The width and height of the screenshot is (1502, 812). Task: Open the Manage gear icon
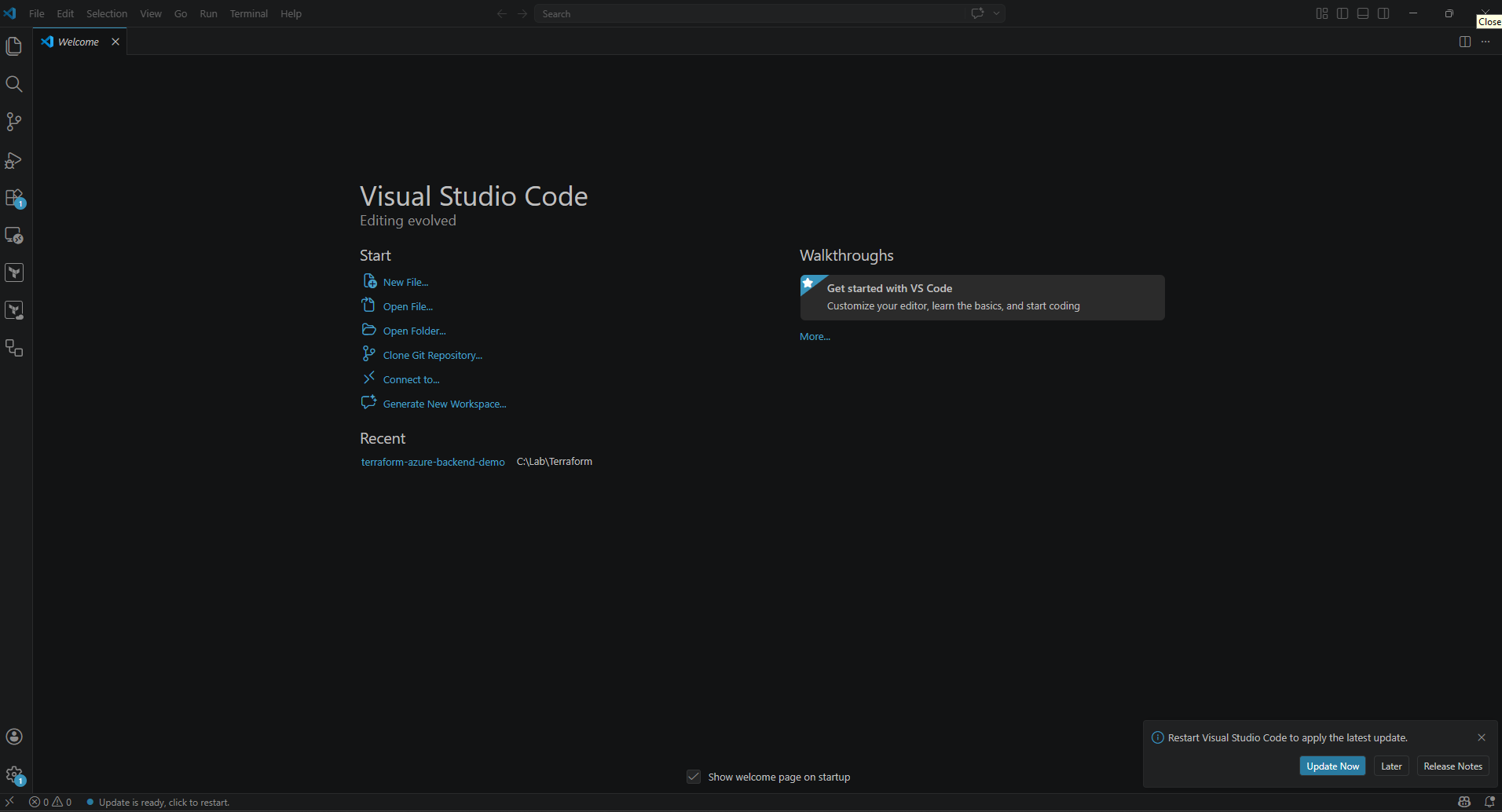pos(14,775)
